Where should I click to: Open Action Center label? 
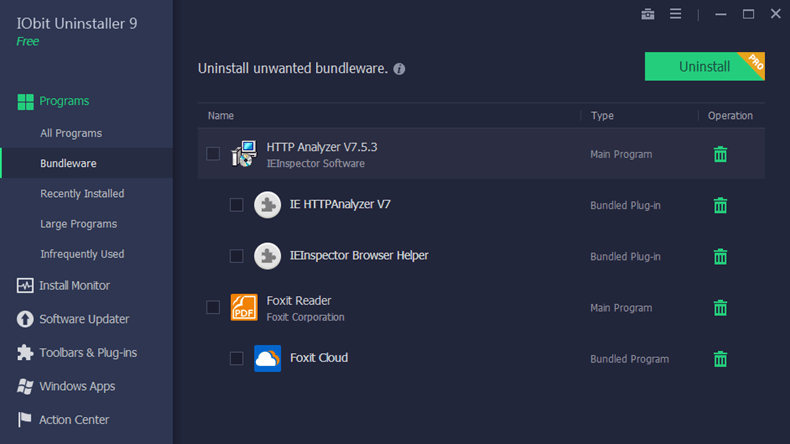coord(74,420)
